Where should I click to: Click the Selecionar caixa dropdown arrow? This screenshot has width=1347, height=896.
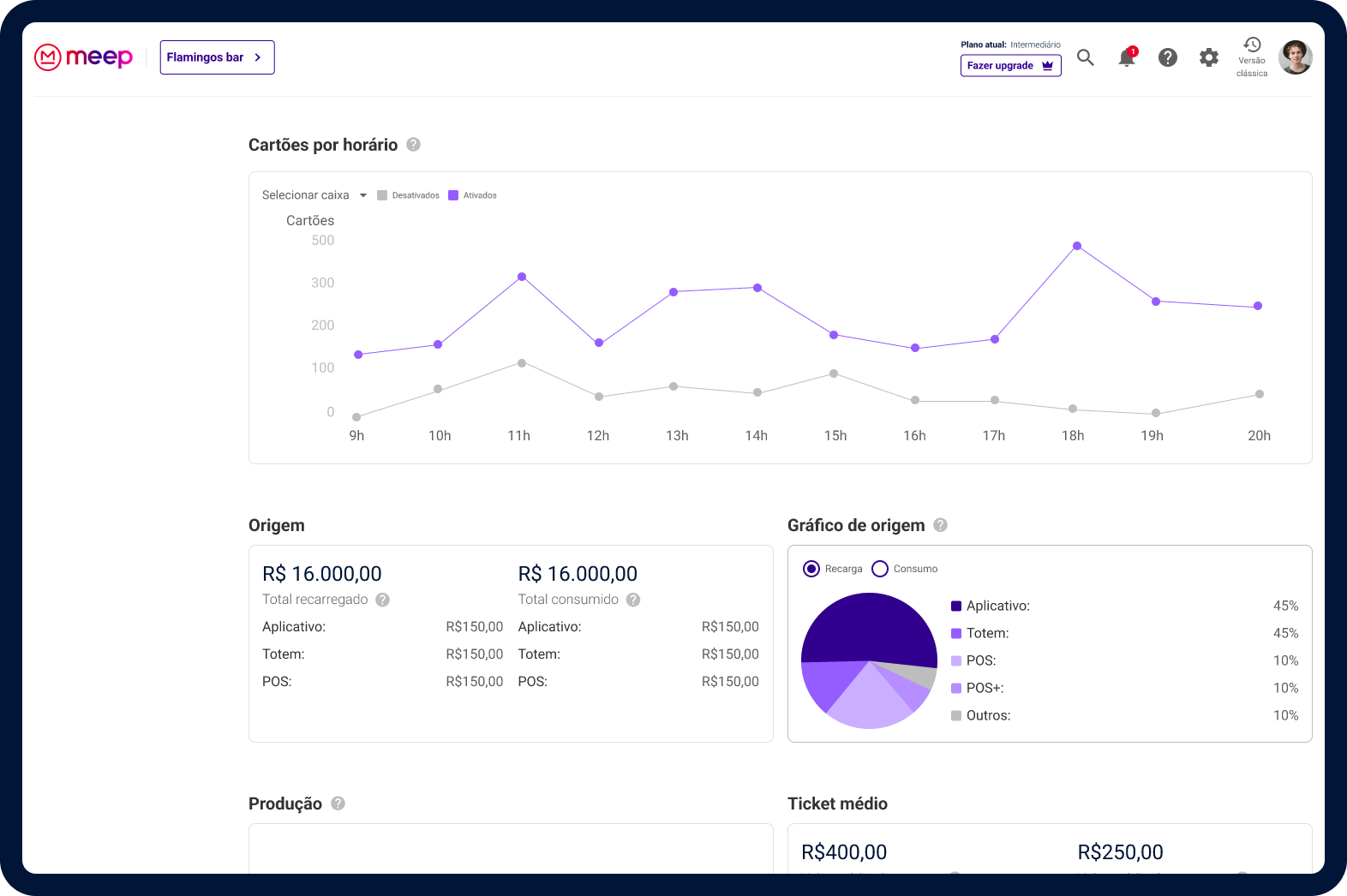(x=363, y=195)
